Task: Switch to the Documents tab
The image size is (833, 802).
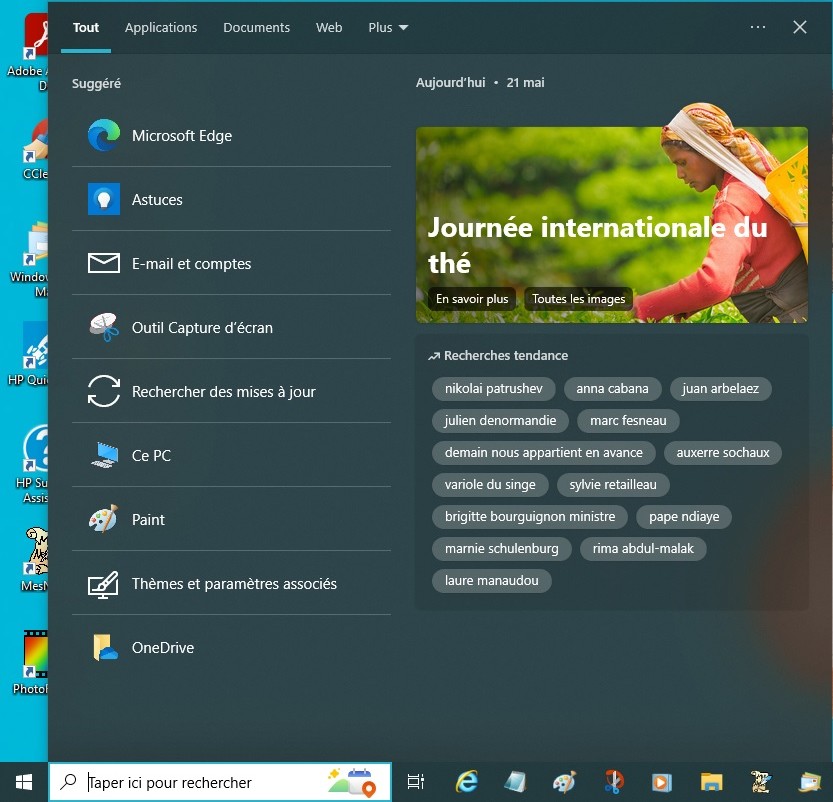Action: (x=257, y=28)
